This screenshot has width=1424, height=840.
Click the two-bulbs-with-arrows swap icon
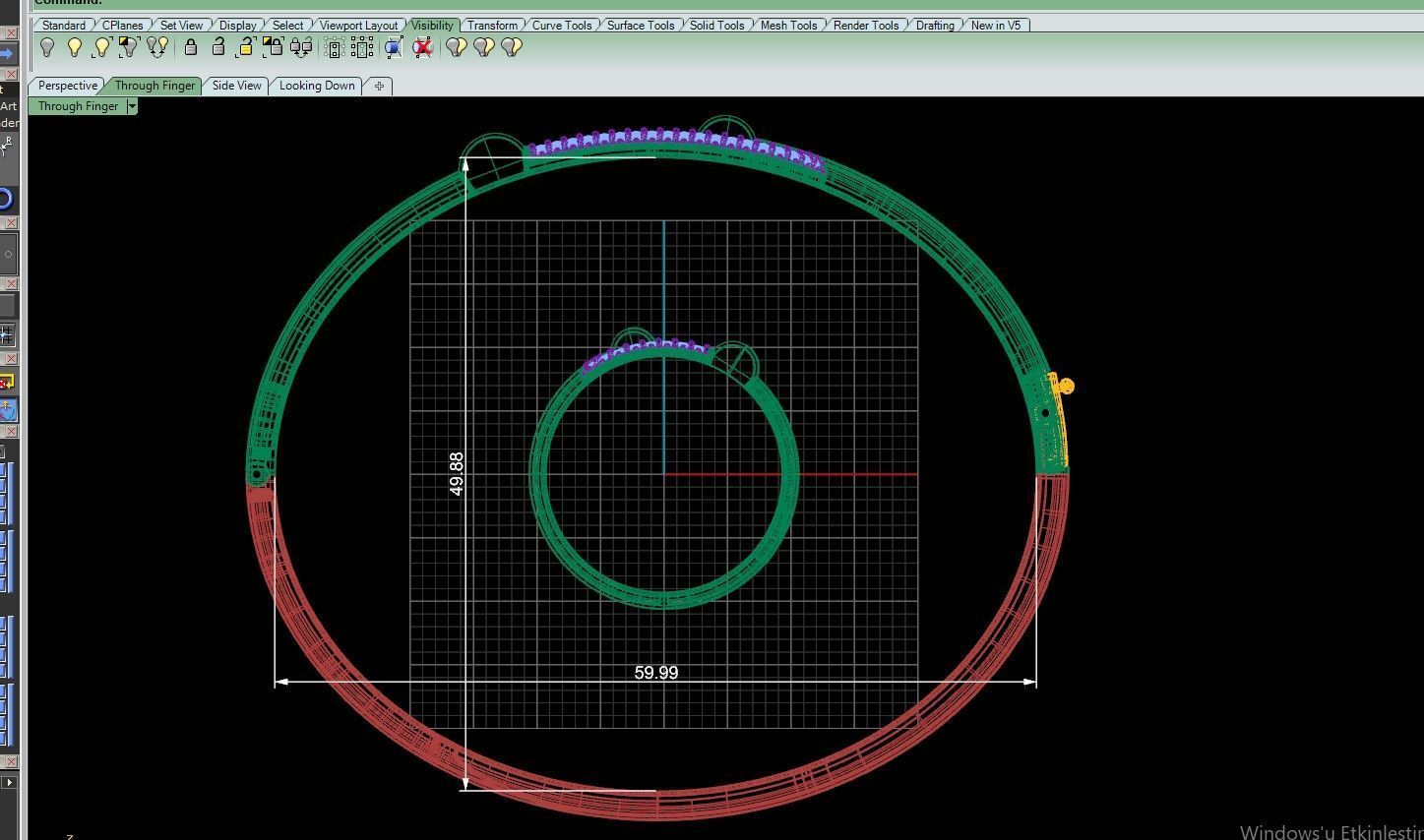coord(157,47)
